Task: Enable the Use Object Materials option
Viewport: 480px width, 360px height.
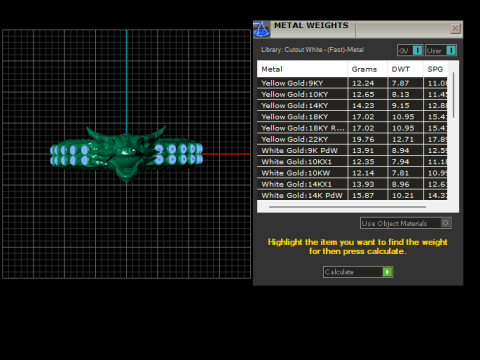Action: click(x=406, y=223)
